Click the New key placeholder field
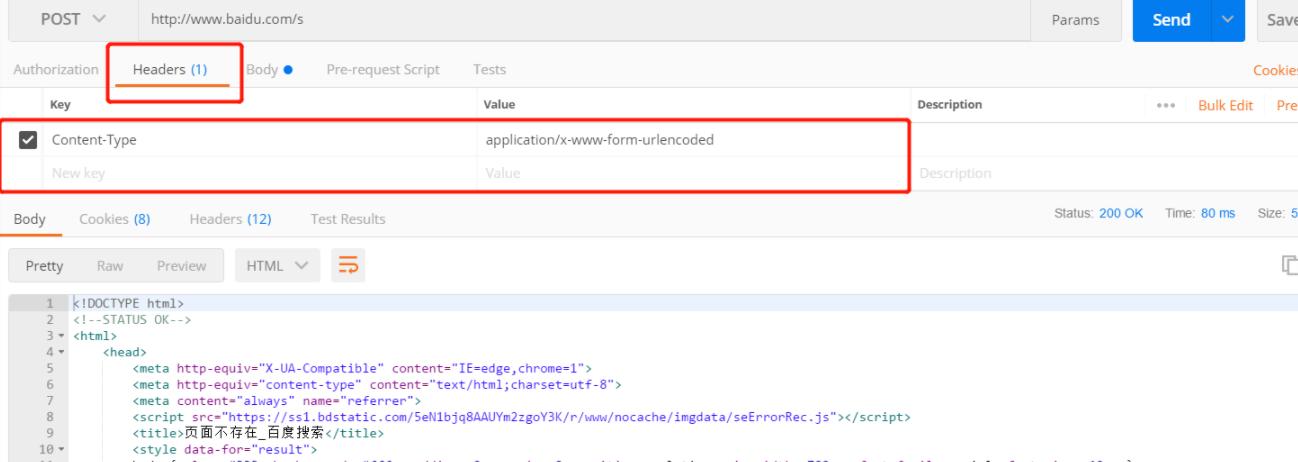Image resolution: width=1298 pixels, height=462 pixels. click(262, 173)
